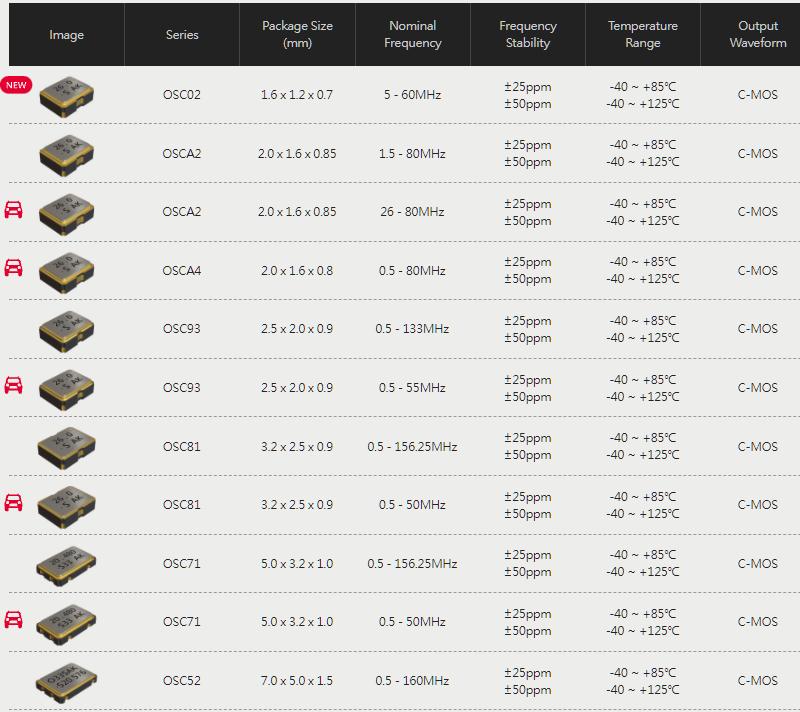Image resolution: width=800 pixels, height=712 pixels.
Task: Open the OSC02 oscillator product image
Action: click(x=67, y=96)
